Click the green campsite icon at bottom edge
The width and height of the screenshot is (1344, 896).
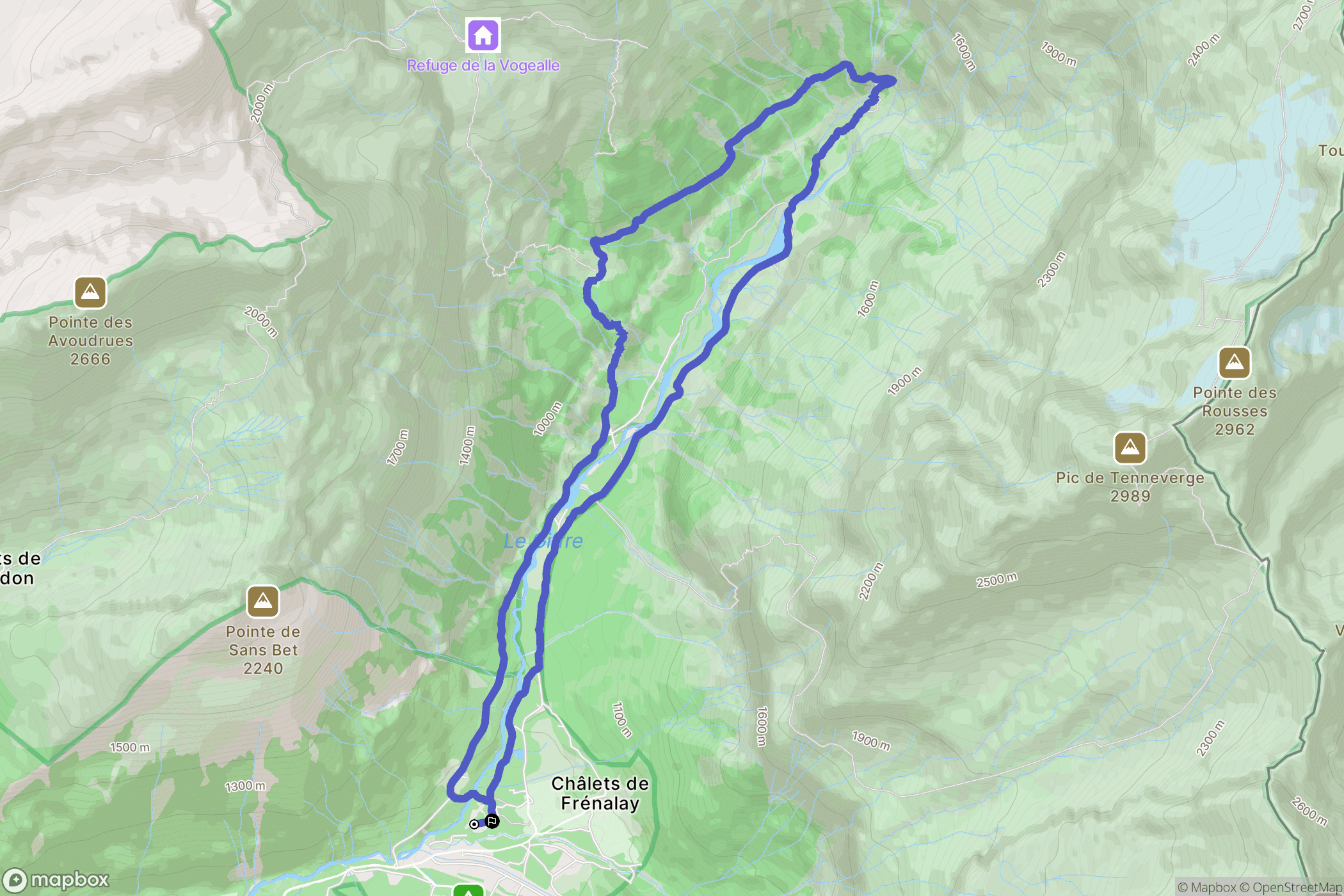468,890
